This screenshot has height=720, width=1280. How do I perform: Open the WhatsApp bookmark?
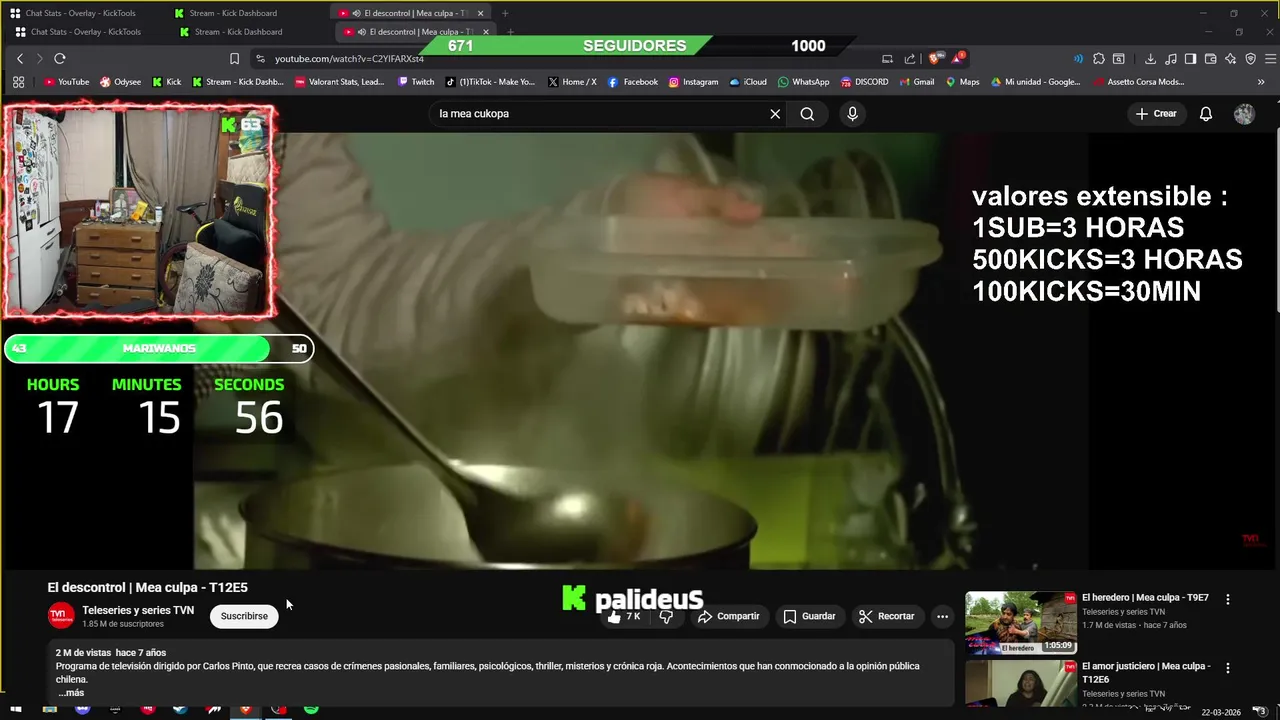(804, 82)
